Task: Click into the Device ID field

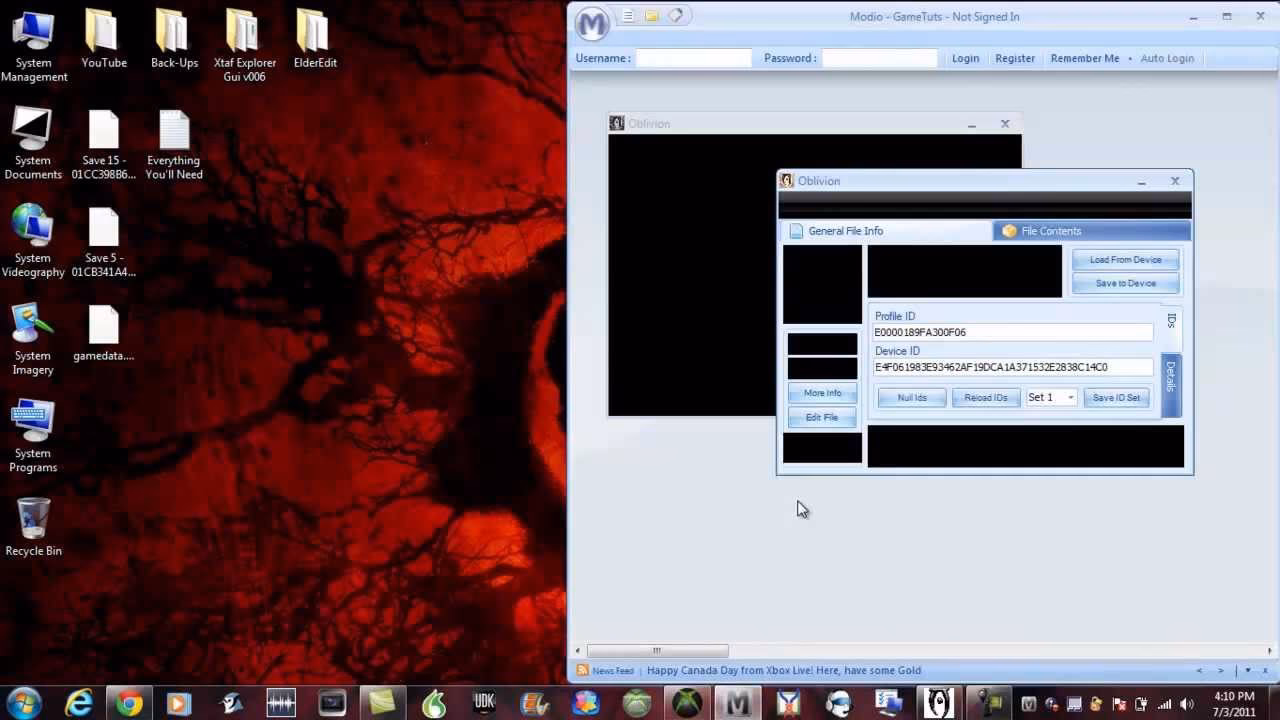Action: point(1013,367)
